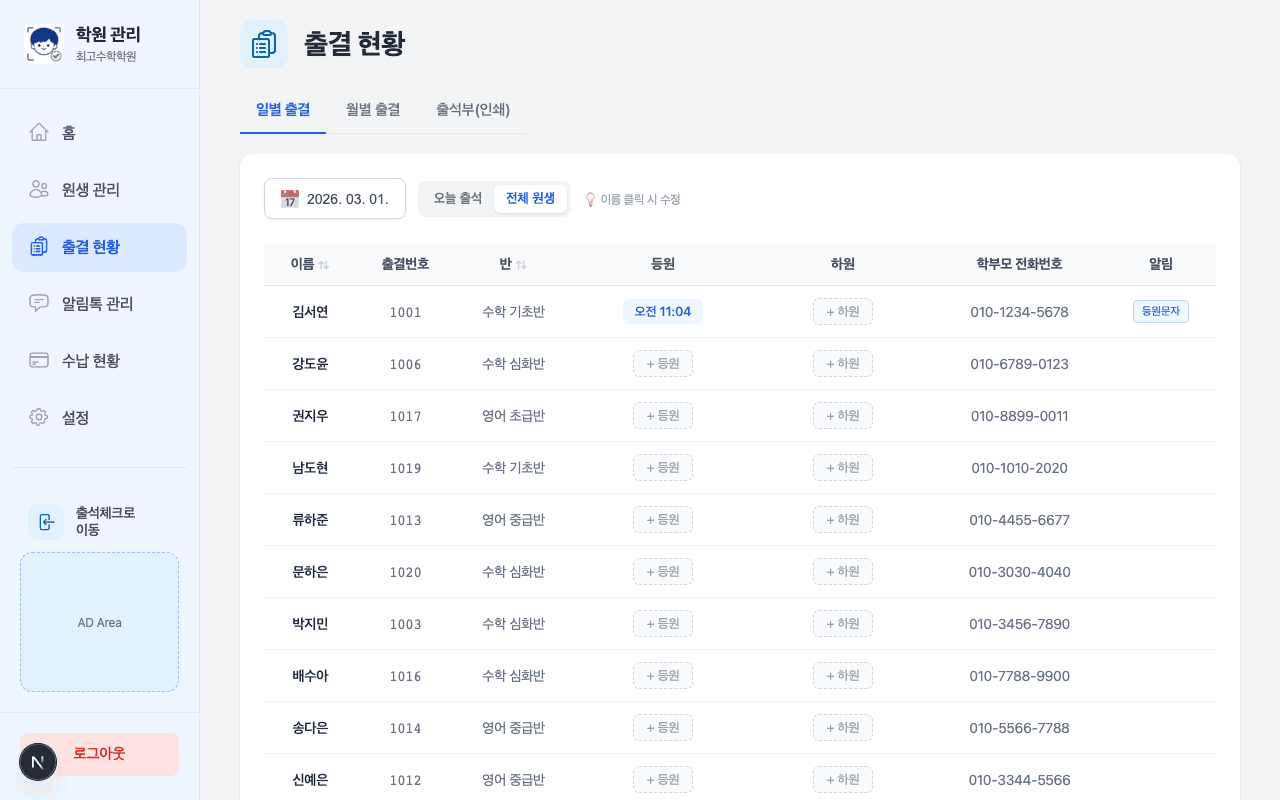Switch the filter to 오늘 출석
Screen dimensions: 1280x800
pos(458,198)
